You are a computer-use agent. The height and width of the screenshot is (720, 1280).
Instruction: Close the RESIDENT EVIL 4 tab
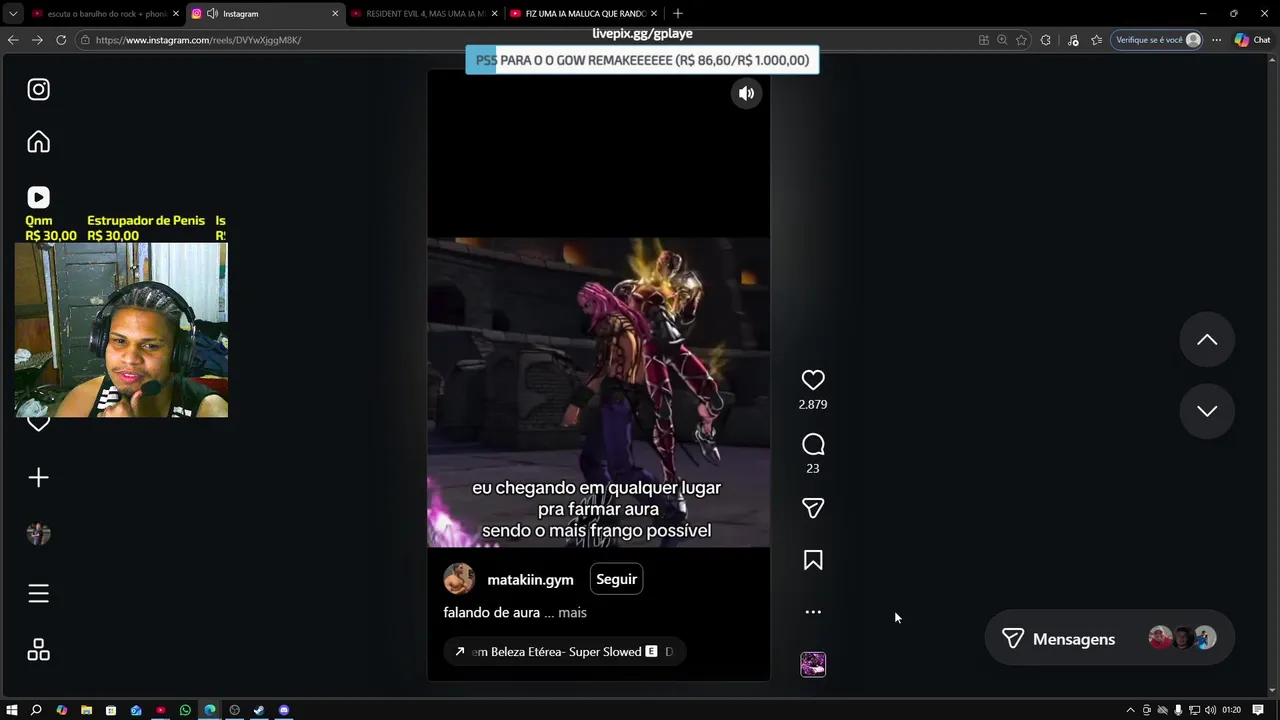pyautogui.click(x=494, y=14)
